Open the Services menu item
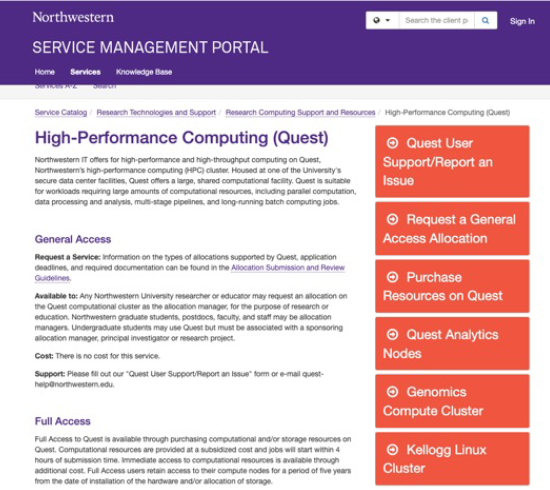 [85, 72]
